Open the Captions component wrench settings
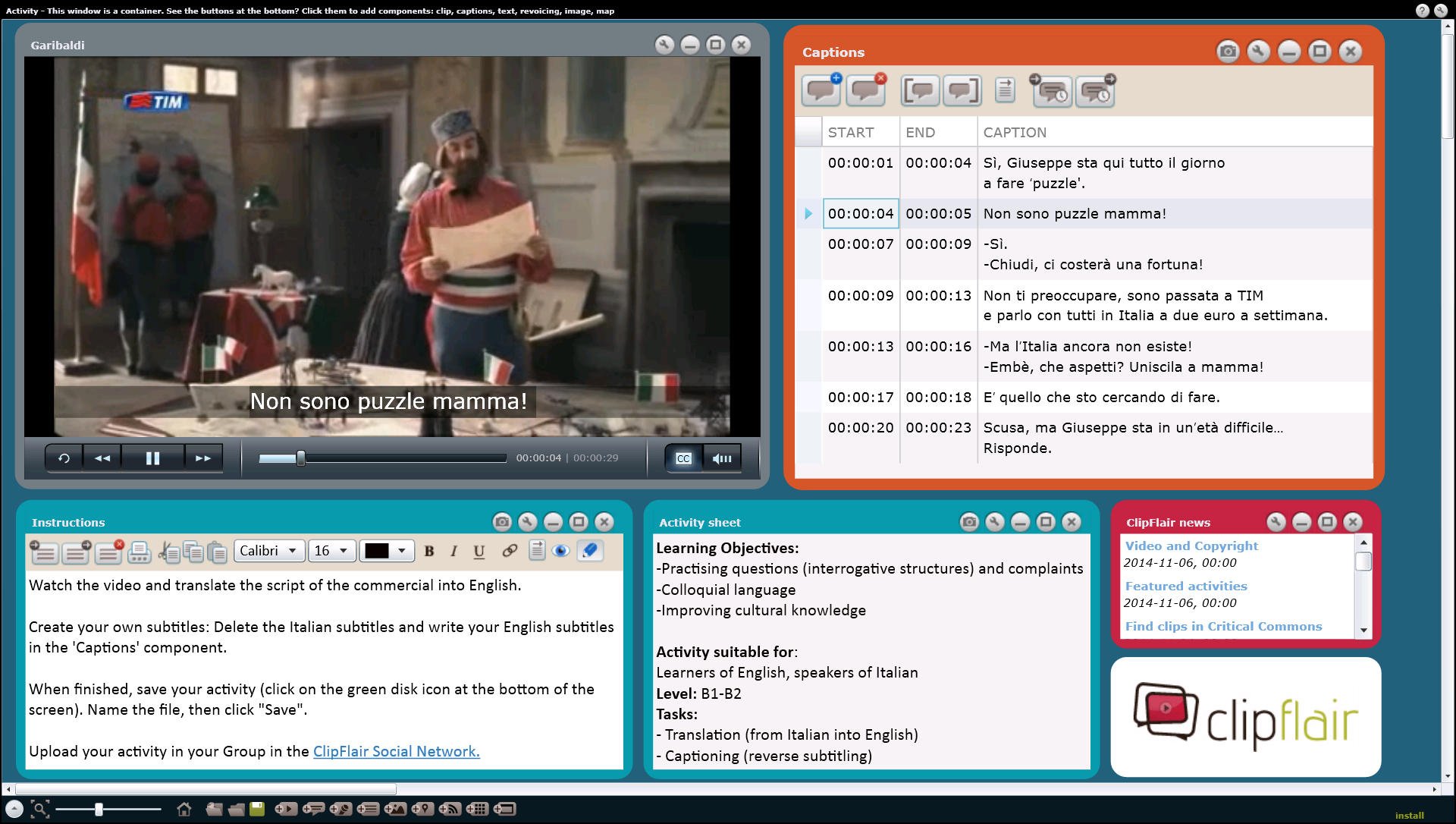 tap(1258, 52)
